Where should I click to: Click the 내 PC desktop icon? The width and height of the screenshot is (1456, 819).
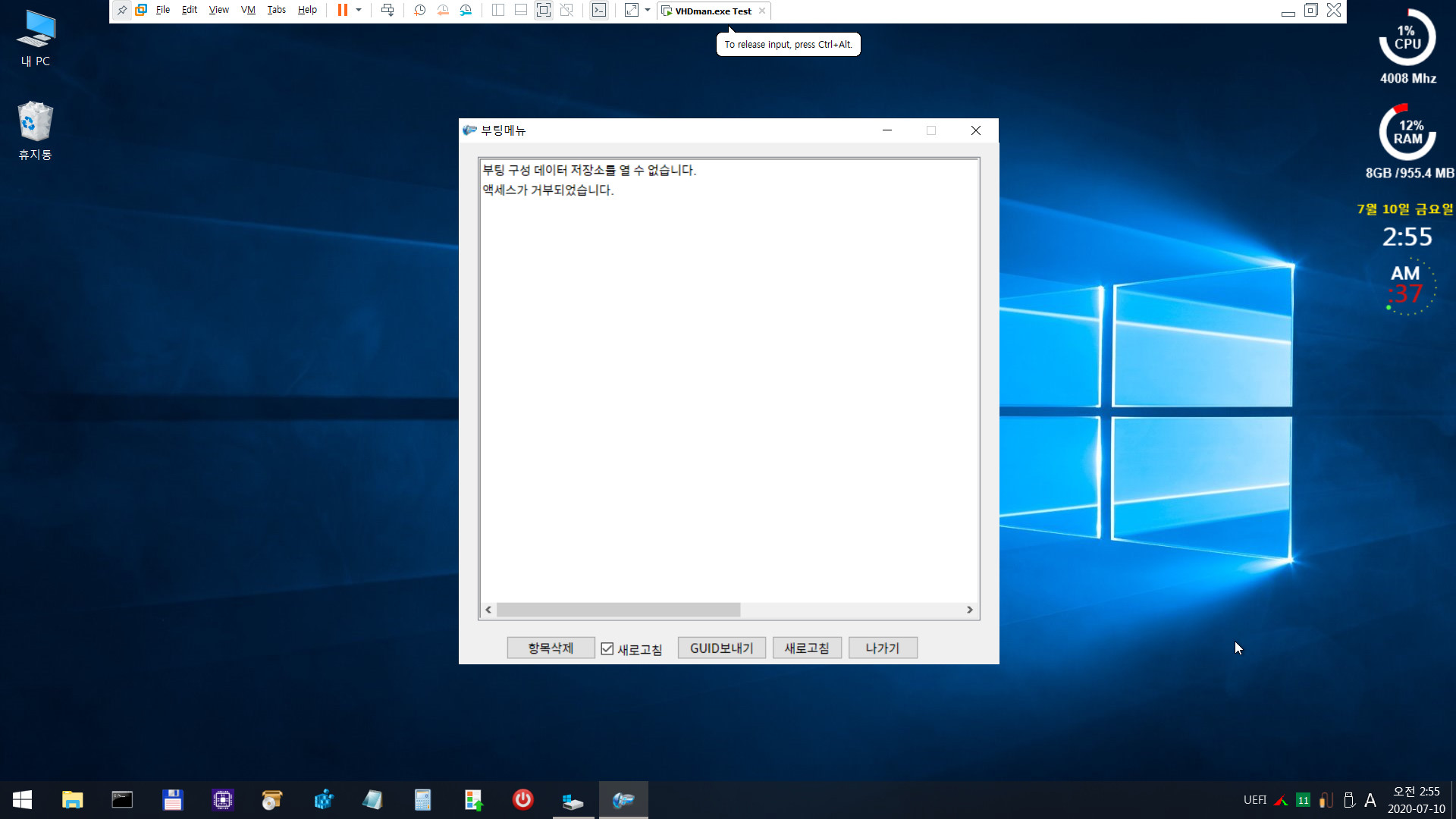click(36, 38)
